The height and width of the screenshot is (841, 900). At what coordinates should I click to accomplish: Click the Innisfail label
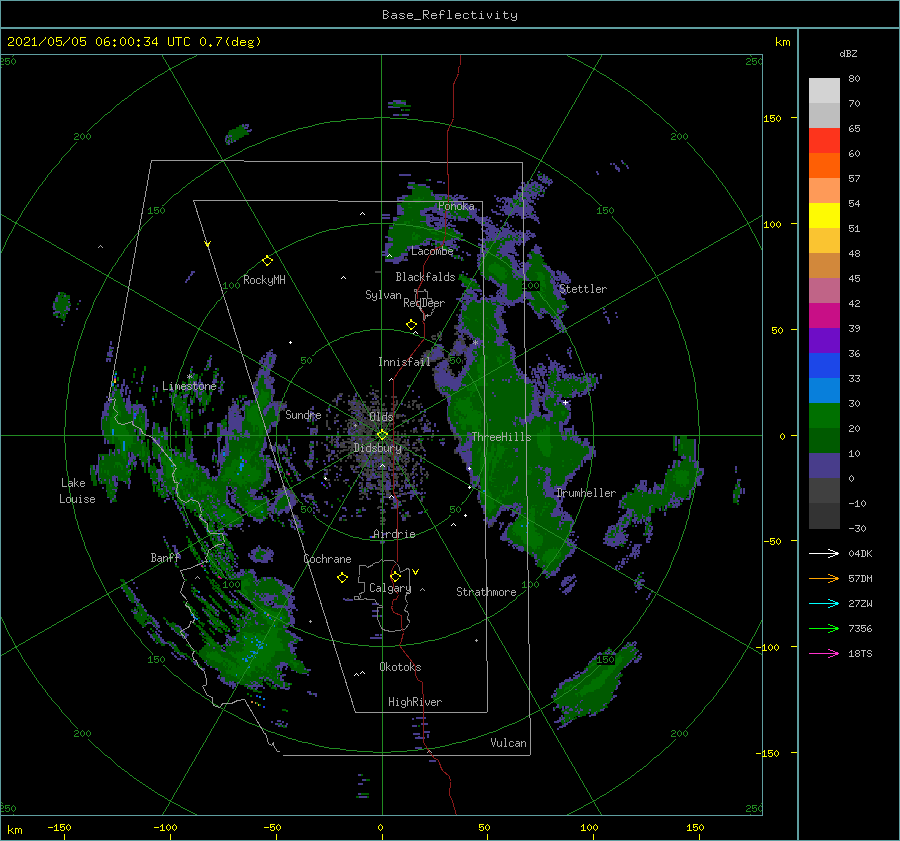pyautogui.click(x=404, y=362)
